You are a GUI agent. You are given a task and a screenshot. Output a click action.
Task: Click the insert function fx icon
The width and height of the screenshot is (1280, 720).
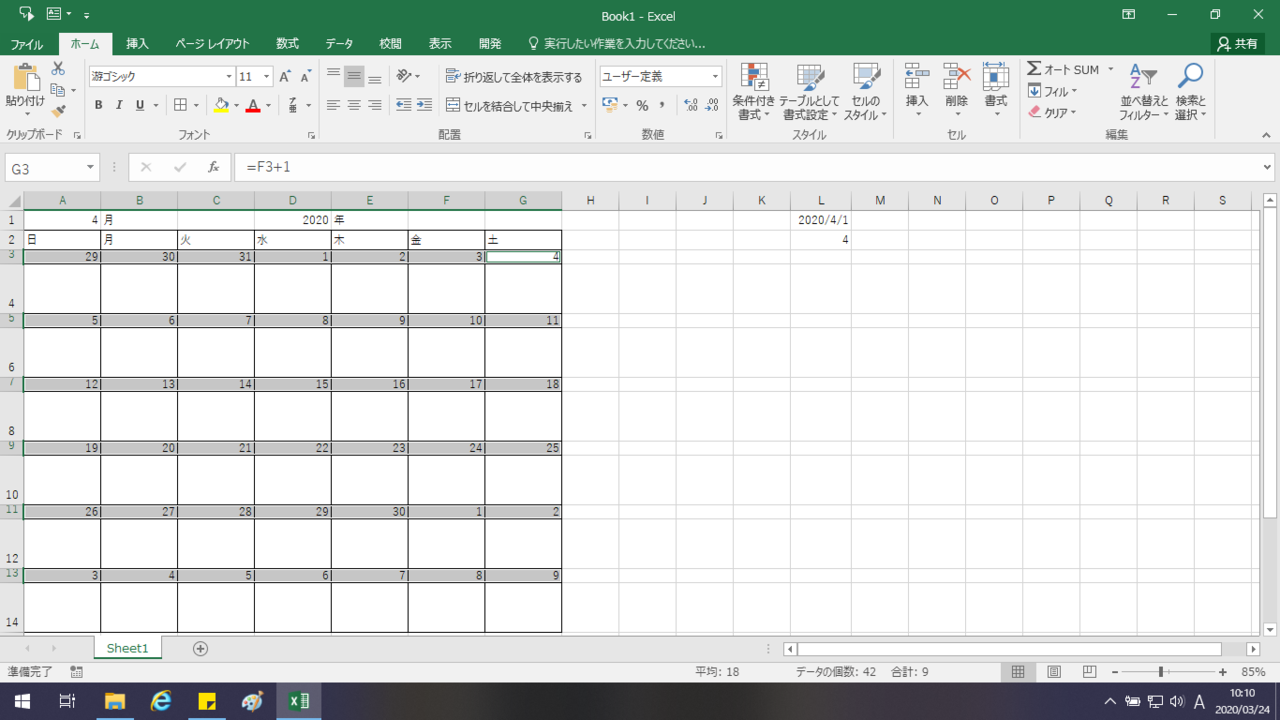pyautogui.click(x=213, y=168)
